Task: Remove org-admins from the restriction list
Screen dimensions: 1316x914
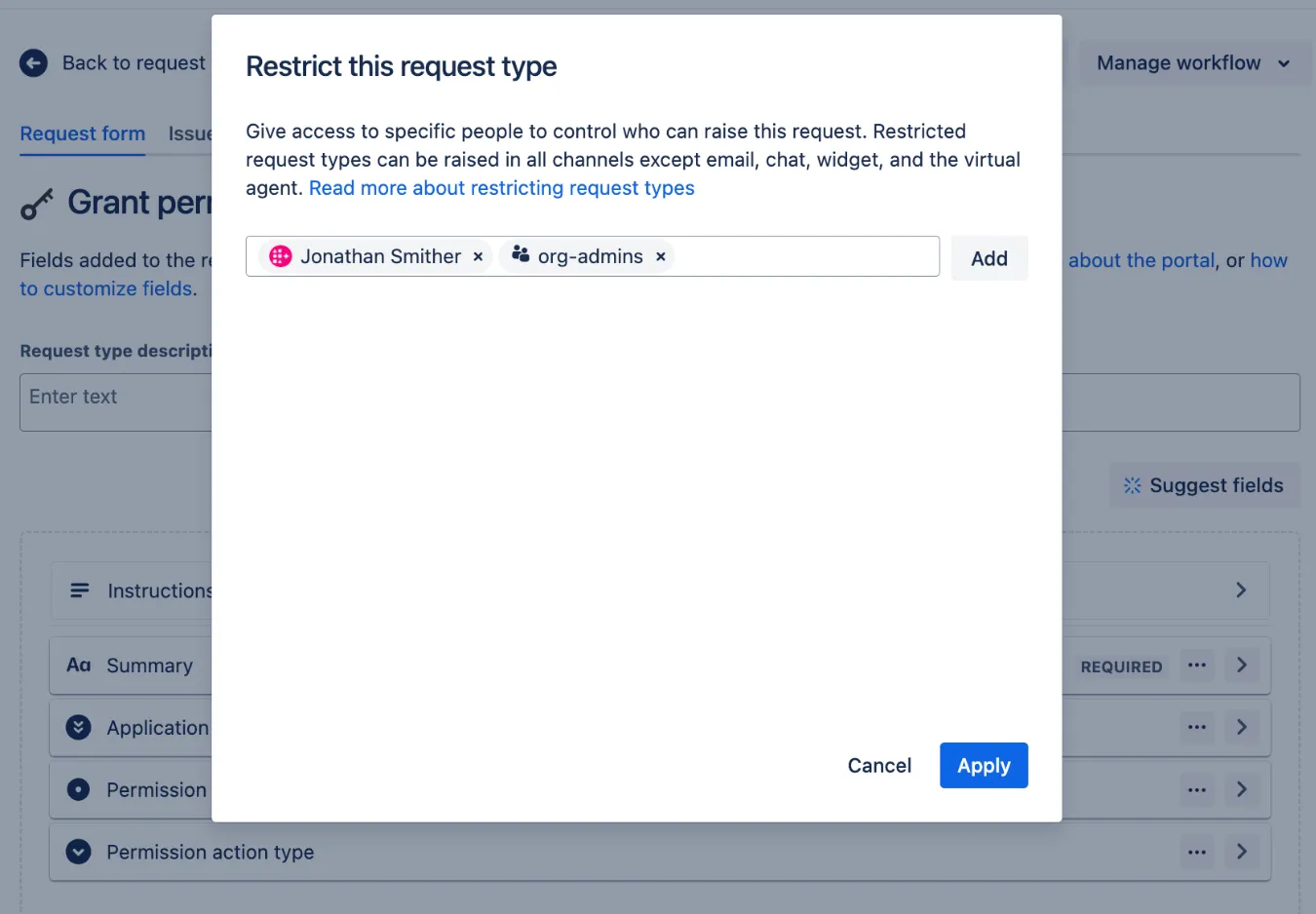Action: [x=660, y=256]
